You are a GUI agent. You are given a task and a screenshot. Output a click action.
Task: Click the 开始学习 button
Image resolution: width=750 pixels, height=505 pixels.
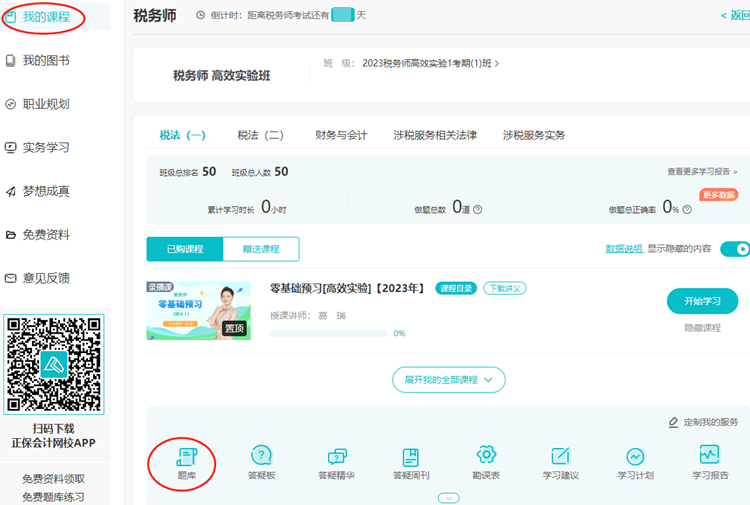point(702,301)
